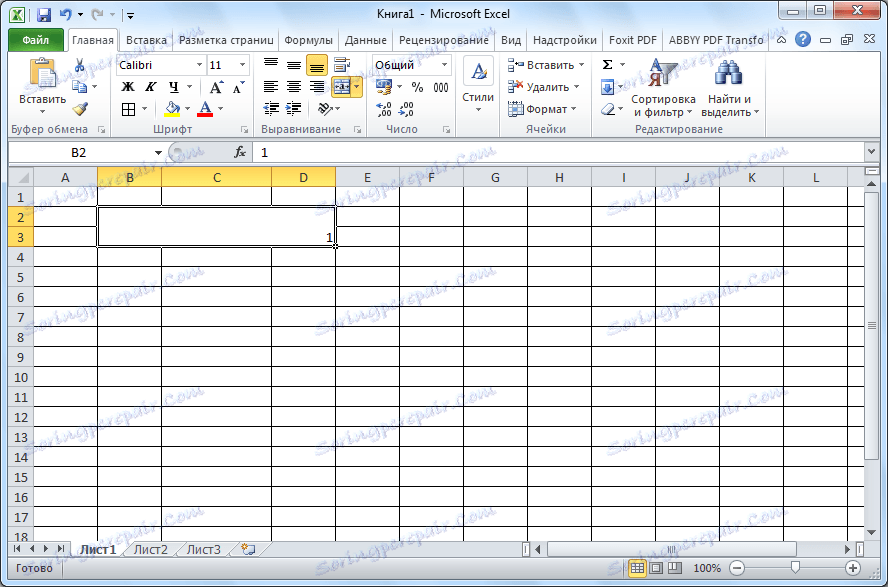This screenshot has width=888, height=587.
Task: Switch to Page Layout view in status bar
Action: [x=656, y=568]
